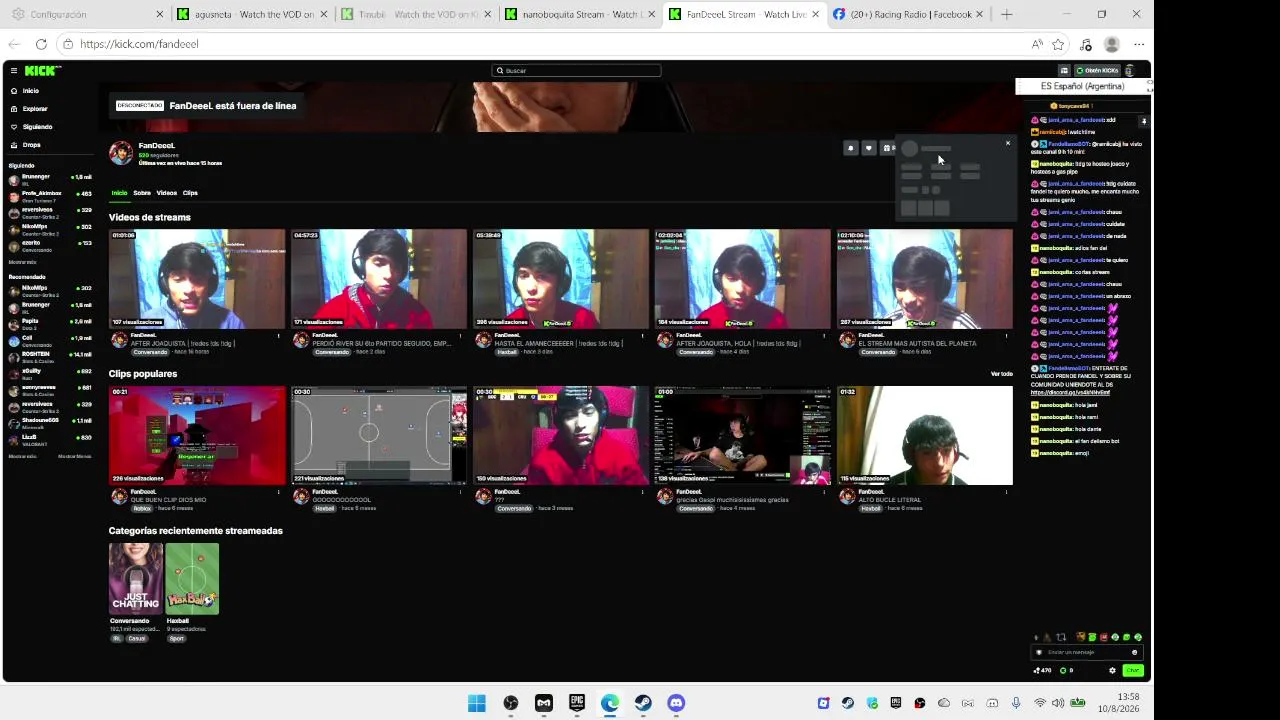Refresh the browser page
The height and width of the screenshot is (720, 1280).
[41, 44]
